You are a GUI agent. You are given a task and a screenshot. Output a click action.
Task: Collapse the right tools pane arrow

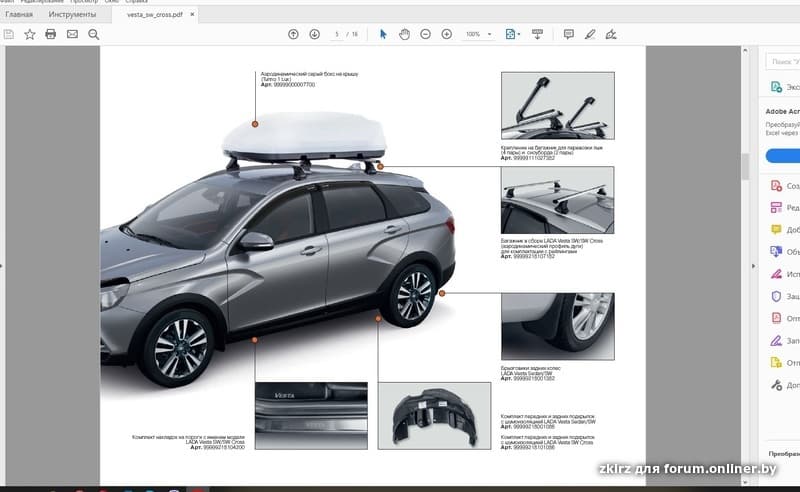[752, 265]
